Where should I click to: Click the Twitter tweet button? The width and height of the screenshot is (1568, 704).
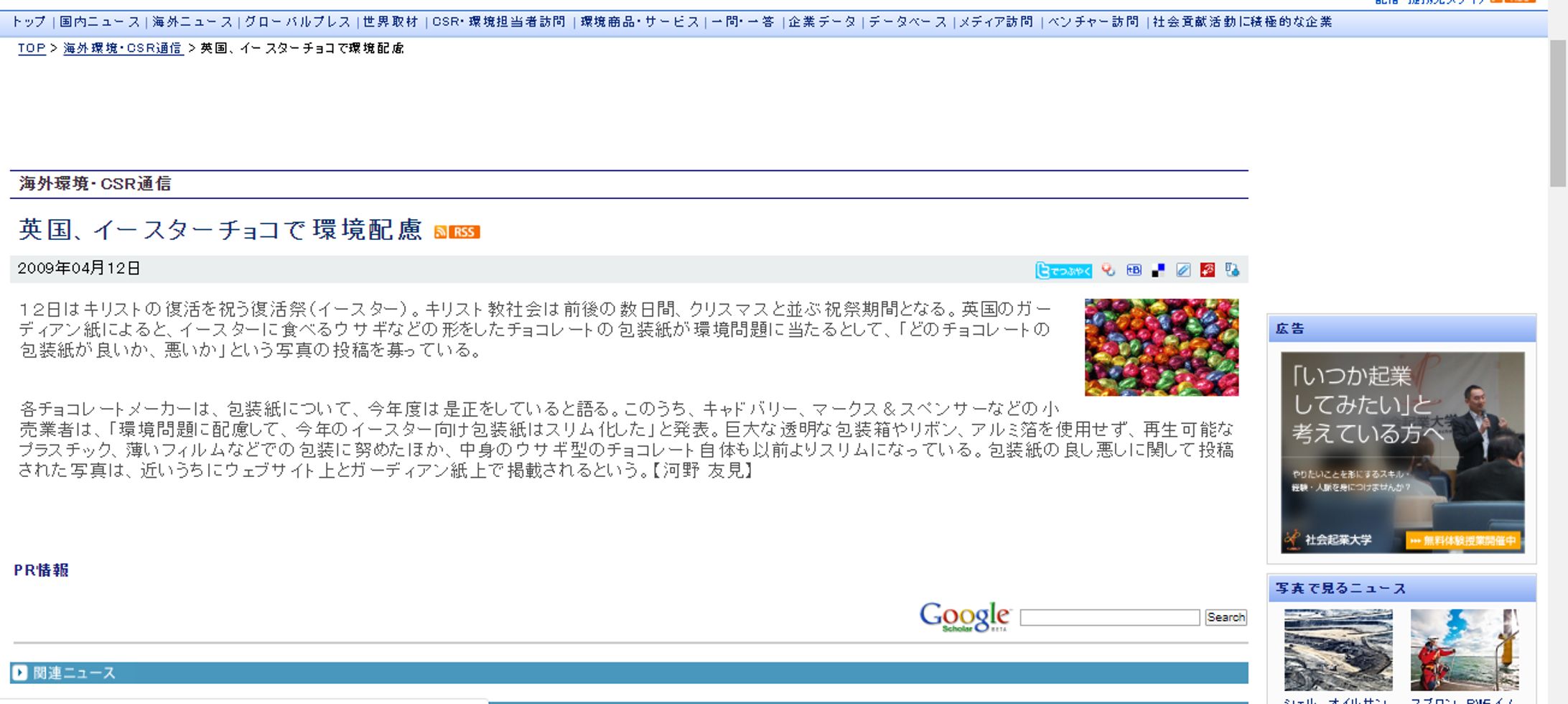point(1063,271)
